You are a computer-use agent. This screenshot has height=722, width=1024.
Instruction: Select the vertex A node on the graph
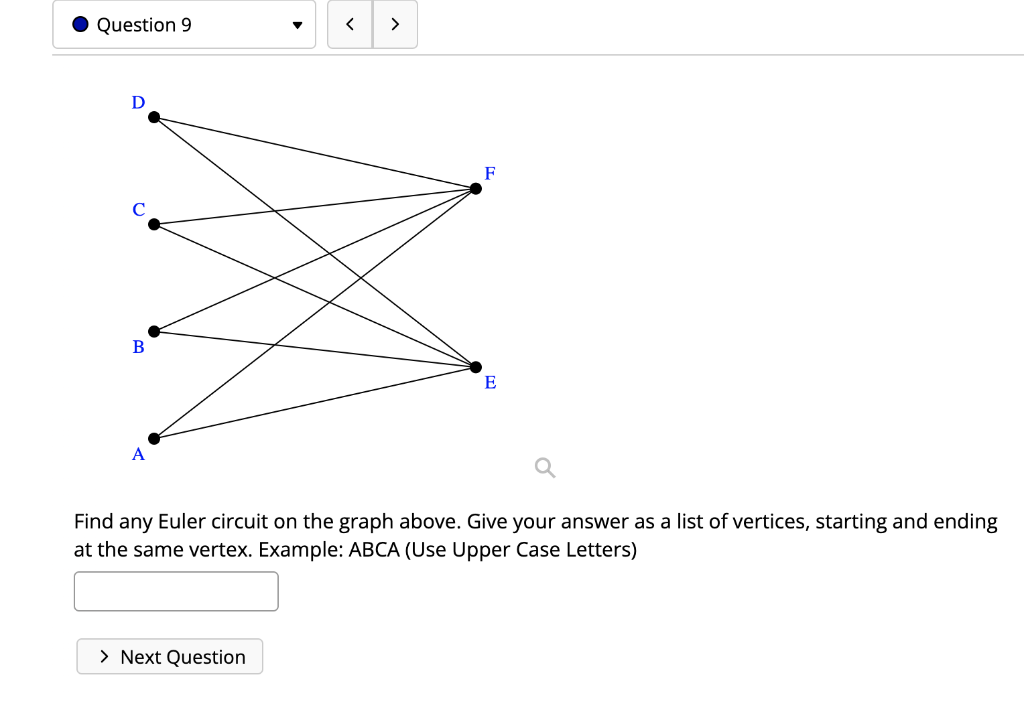[x=153, y=437]
